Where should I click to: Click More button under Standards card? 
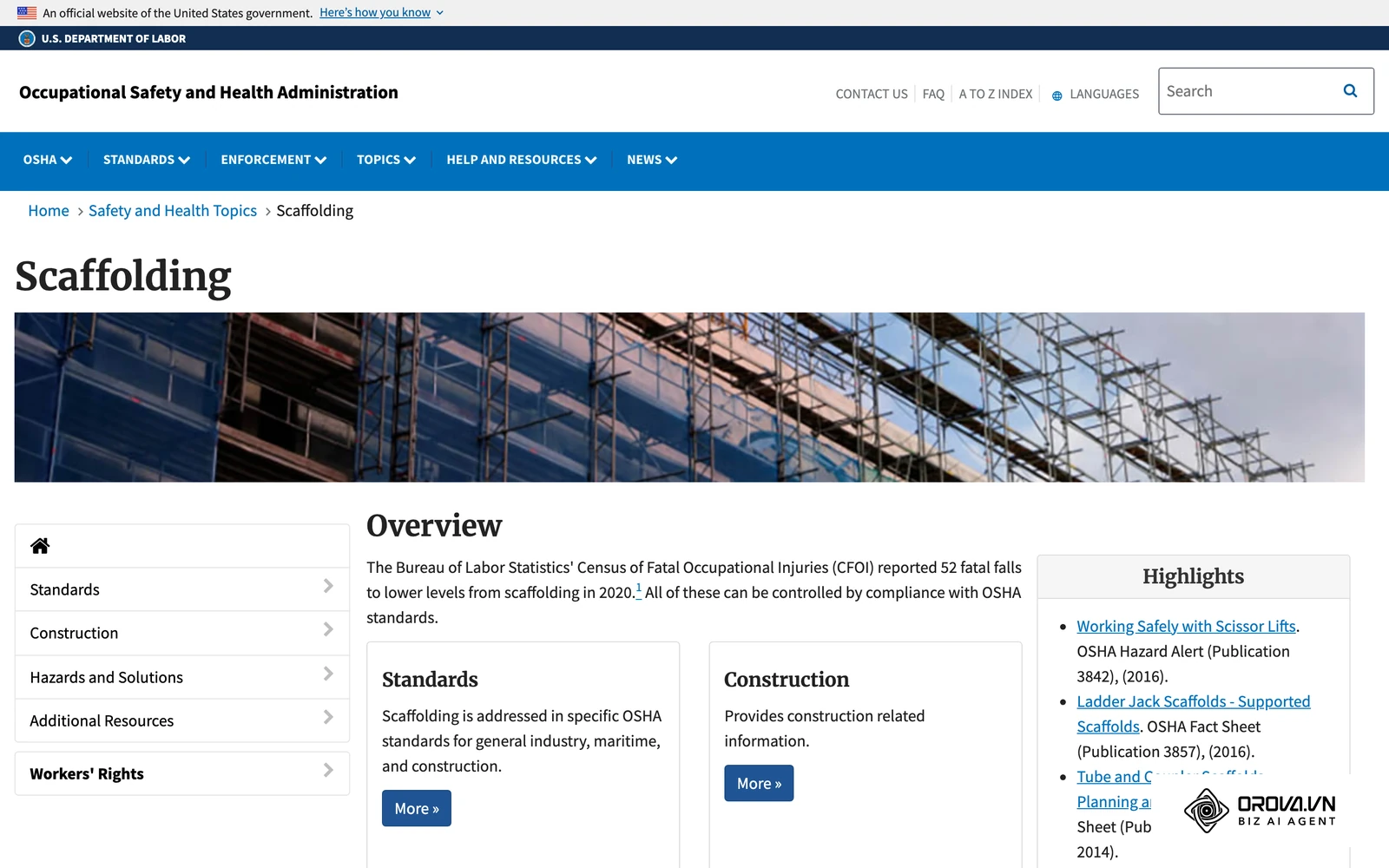417,808
